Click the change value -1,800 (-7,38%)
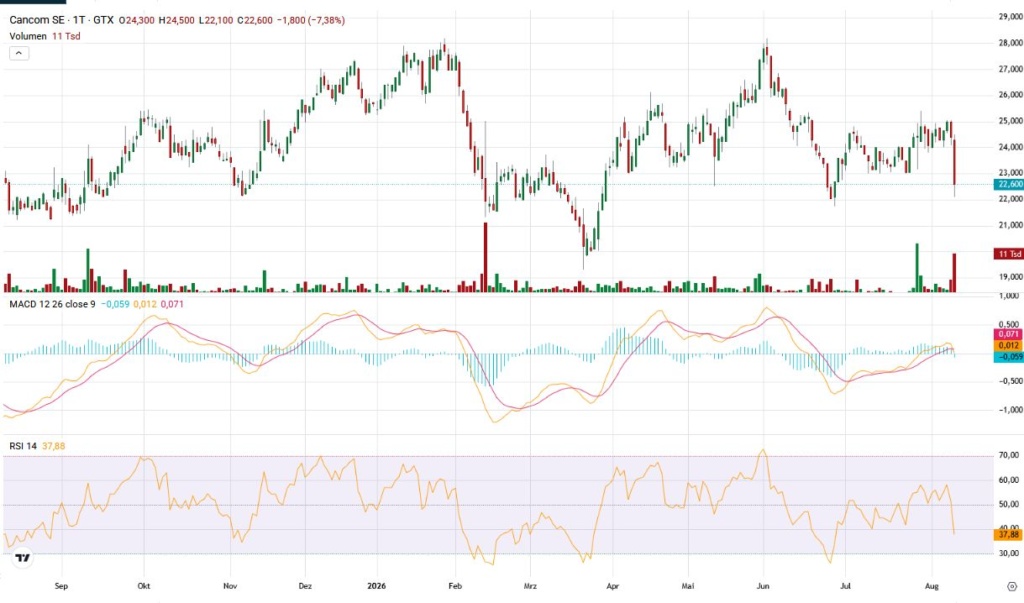1024x603 pixels. click(x=311, y=20)
